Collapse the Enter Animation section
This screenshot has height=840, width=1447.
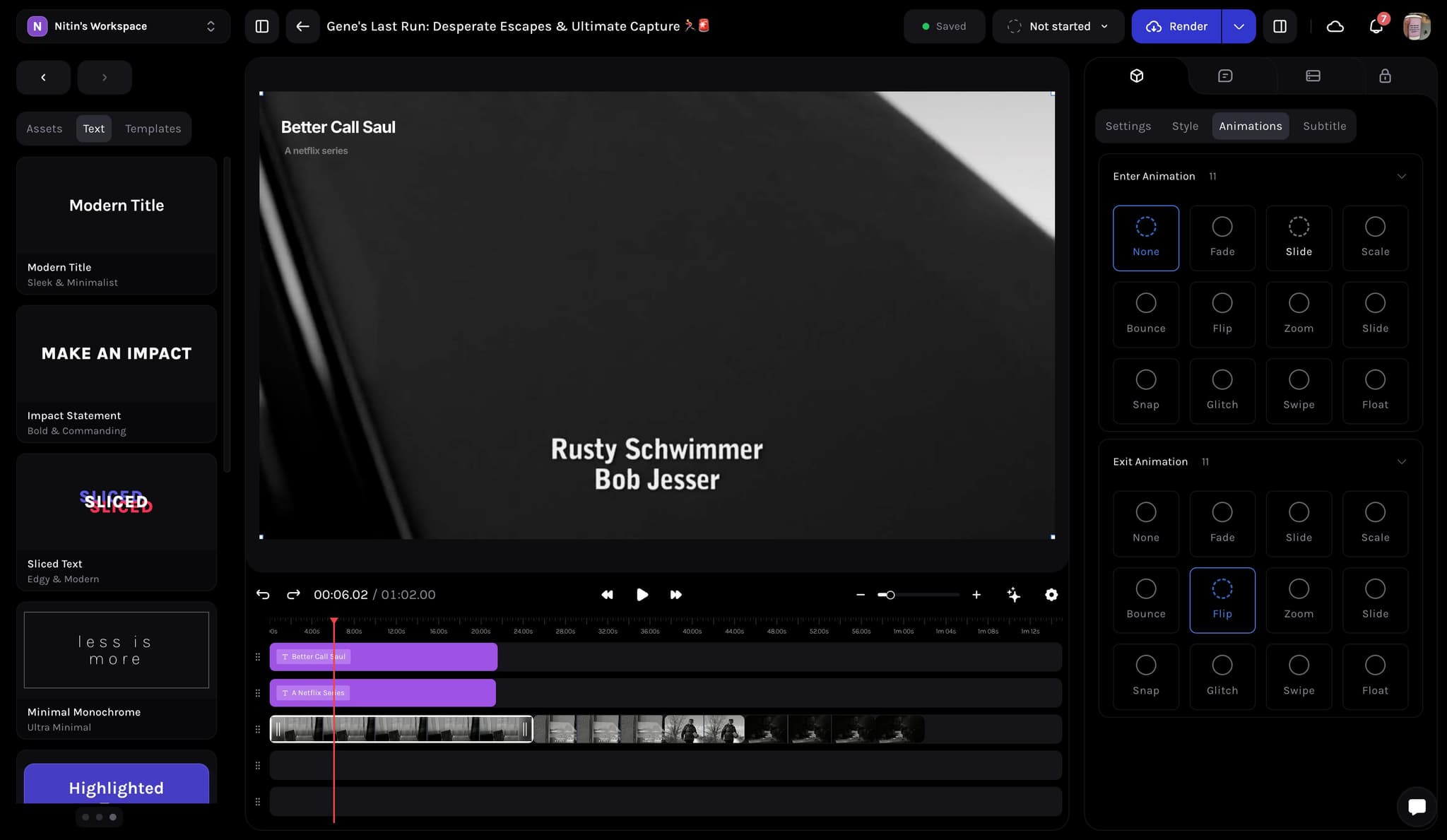click(1401, 176)
